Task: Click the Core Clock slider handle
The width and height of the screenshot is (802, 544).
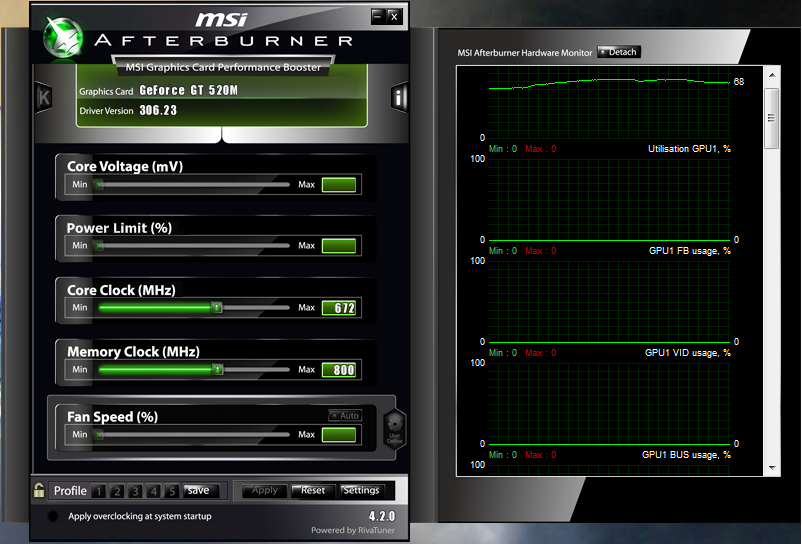Action: coord(217,307)
